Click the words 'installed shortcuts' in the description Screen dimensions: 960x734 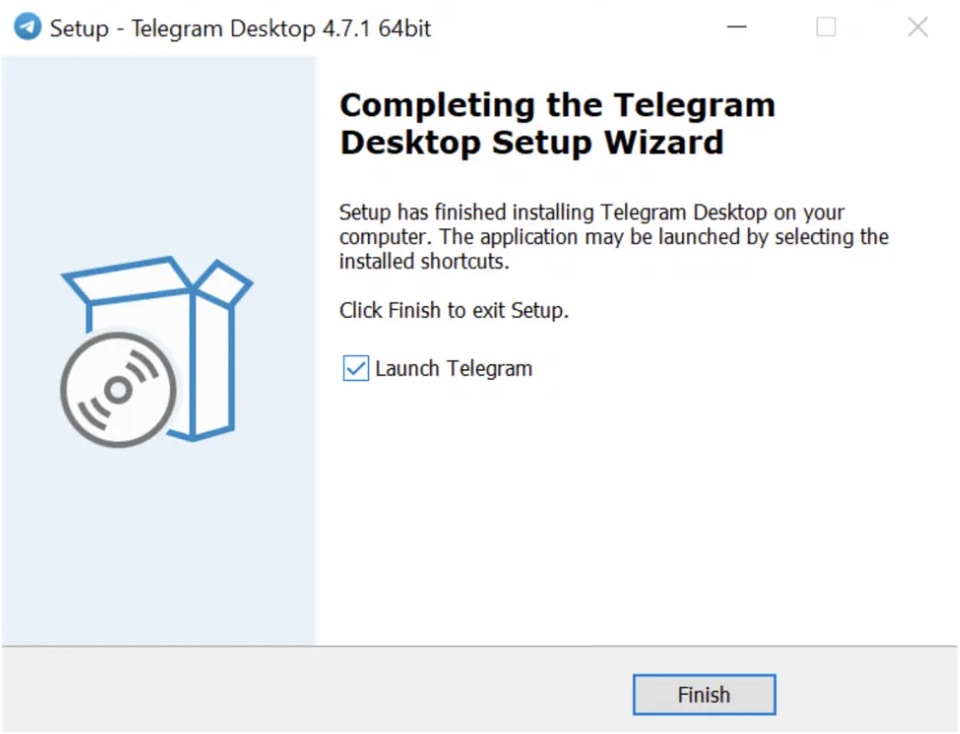422,262
